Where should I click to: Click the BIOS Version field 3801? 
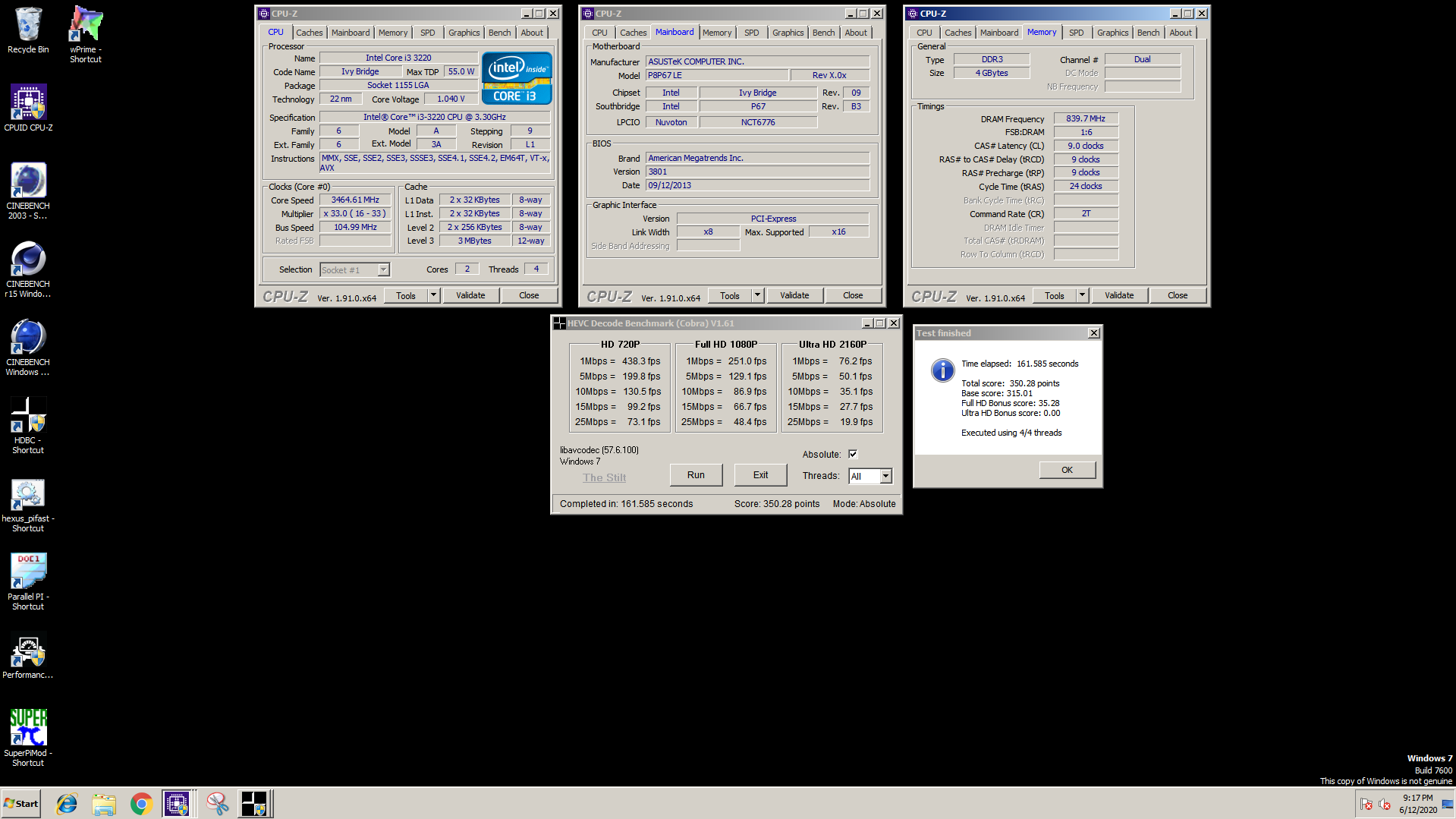point(757,172)
